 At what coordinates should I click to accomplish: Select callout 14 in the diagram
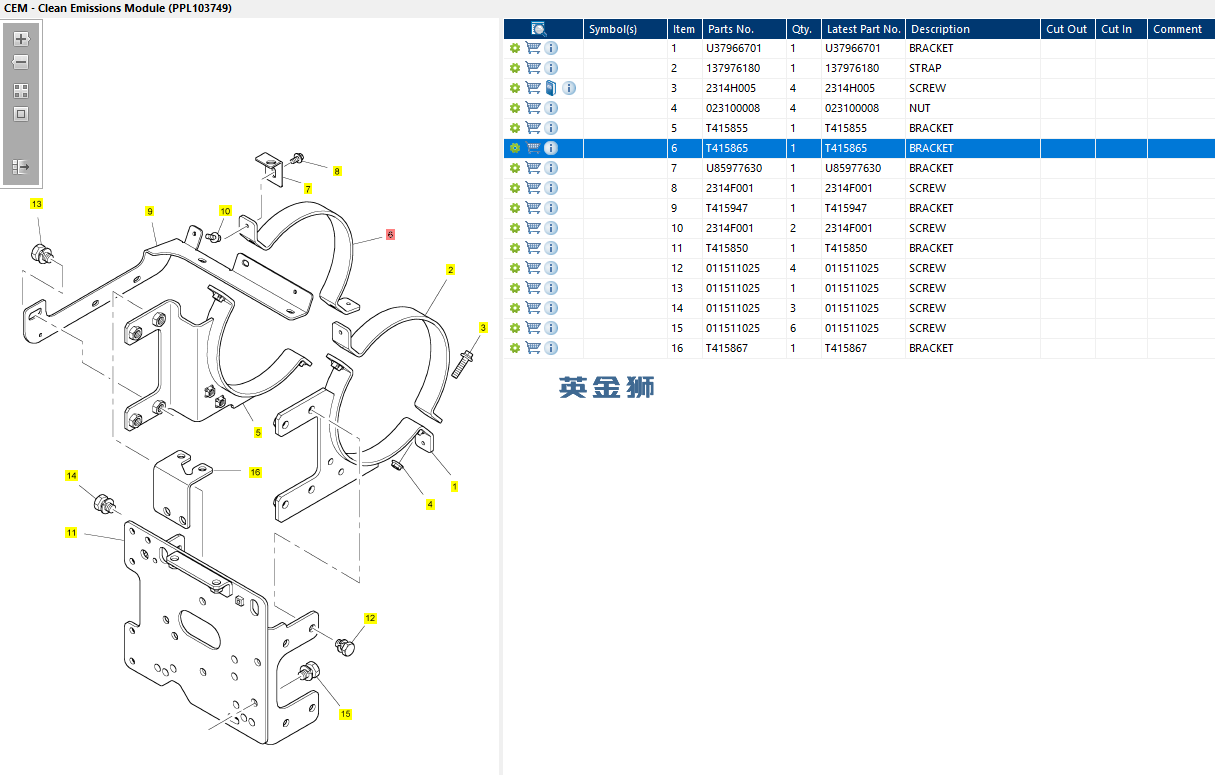[x=71, y=476]
